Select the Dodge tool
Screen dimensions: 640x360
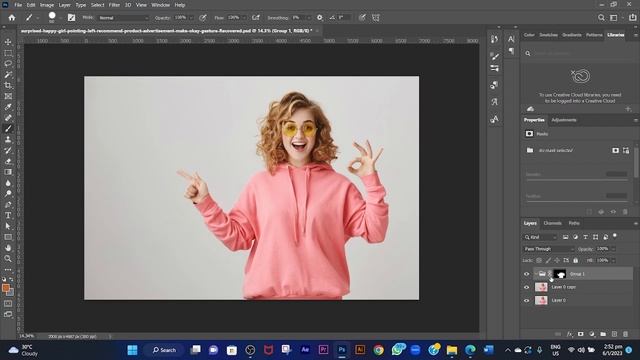tap(8, 193)
